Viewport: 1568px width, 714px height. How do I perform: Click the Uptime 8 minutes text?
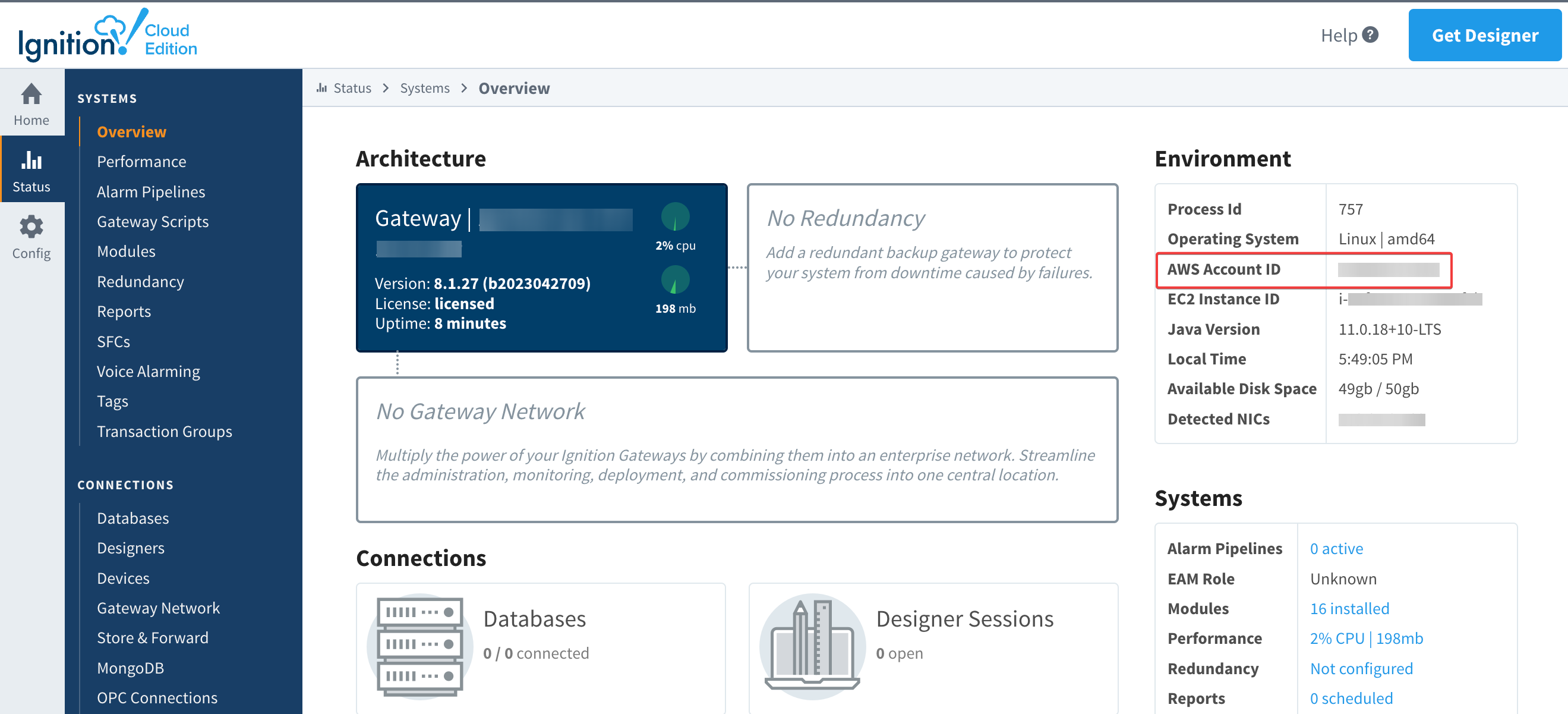pos(441,323)
